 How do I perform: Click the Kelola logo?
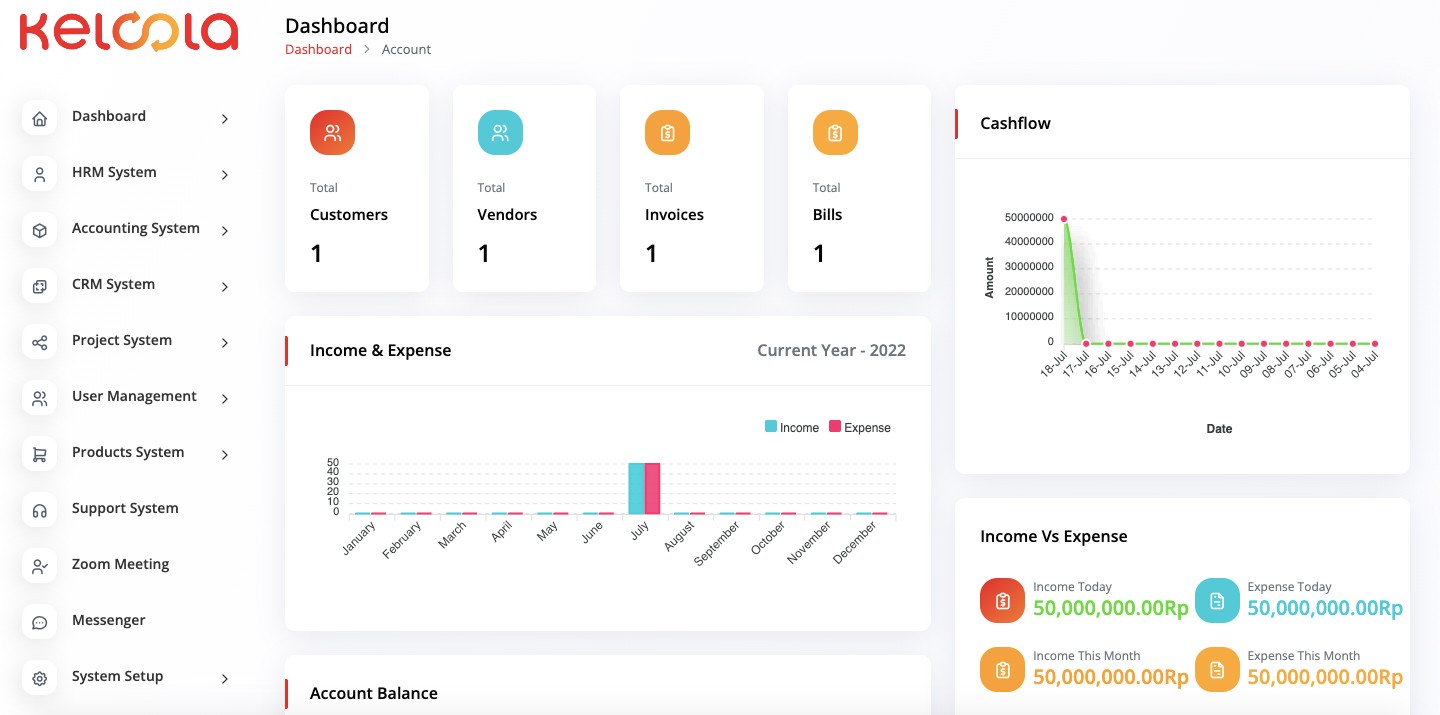point(129,32)
